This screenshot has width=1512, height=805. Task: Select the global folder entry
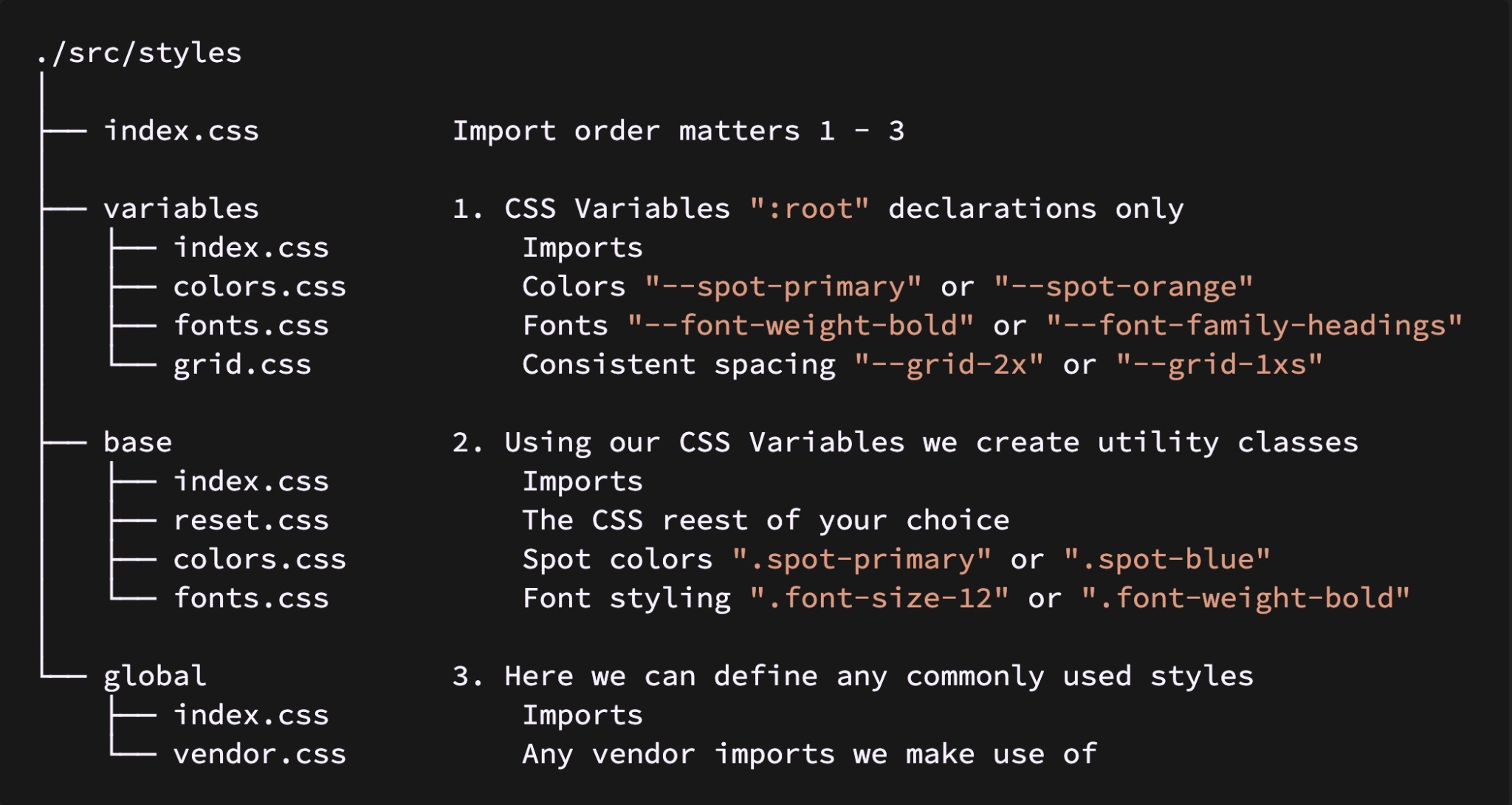click(155, 676)
